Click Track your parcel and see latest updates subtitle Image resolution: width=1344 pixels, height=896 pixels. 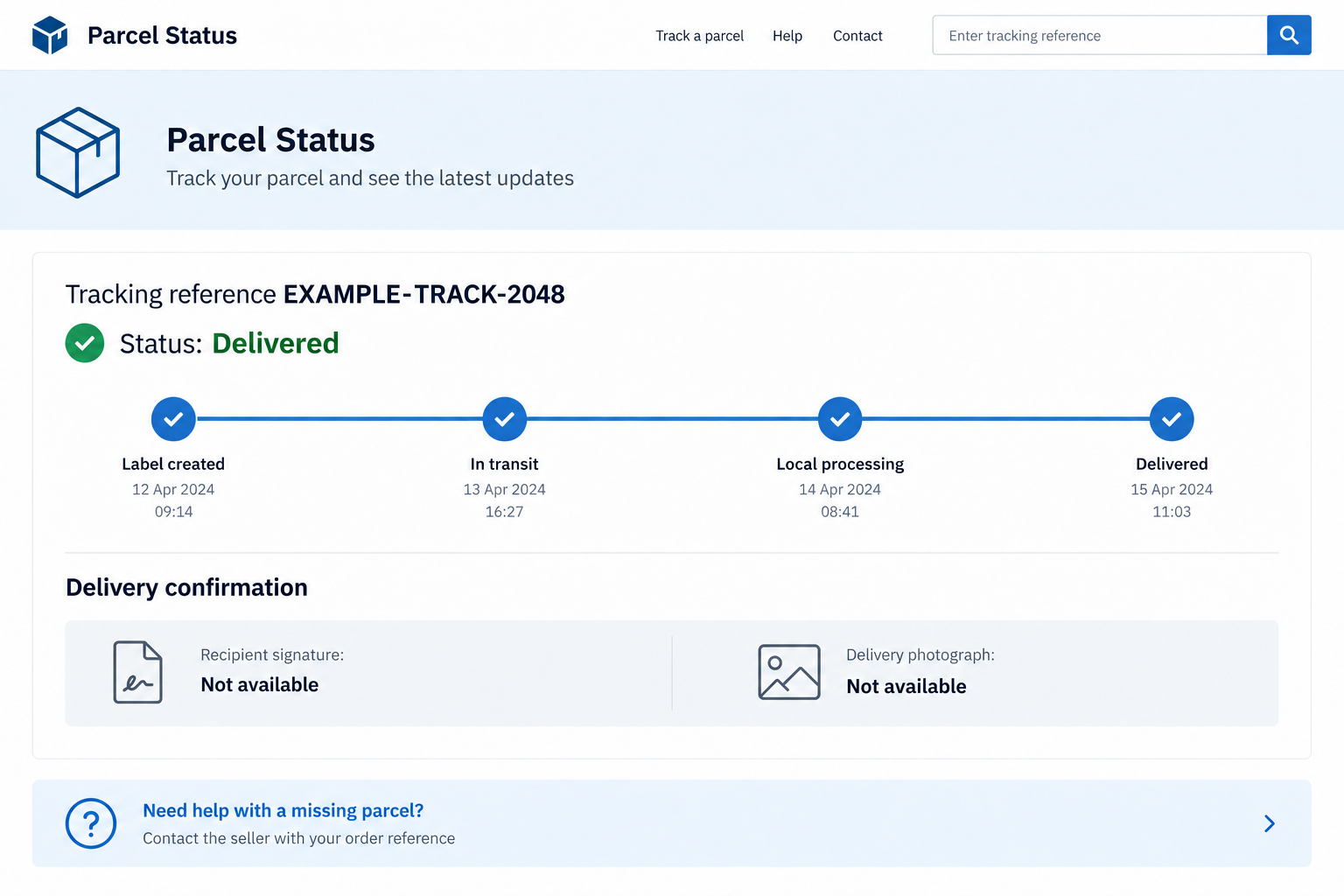(x=370, y=178)
